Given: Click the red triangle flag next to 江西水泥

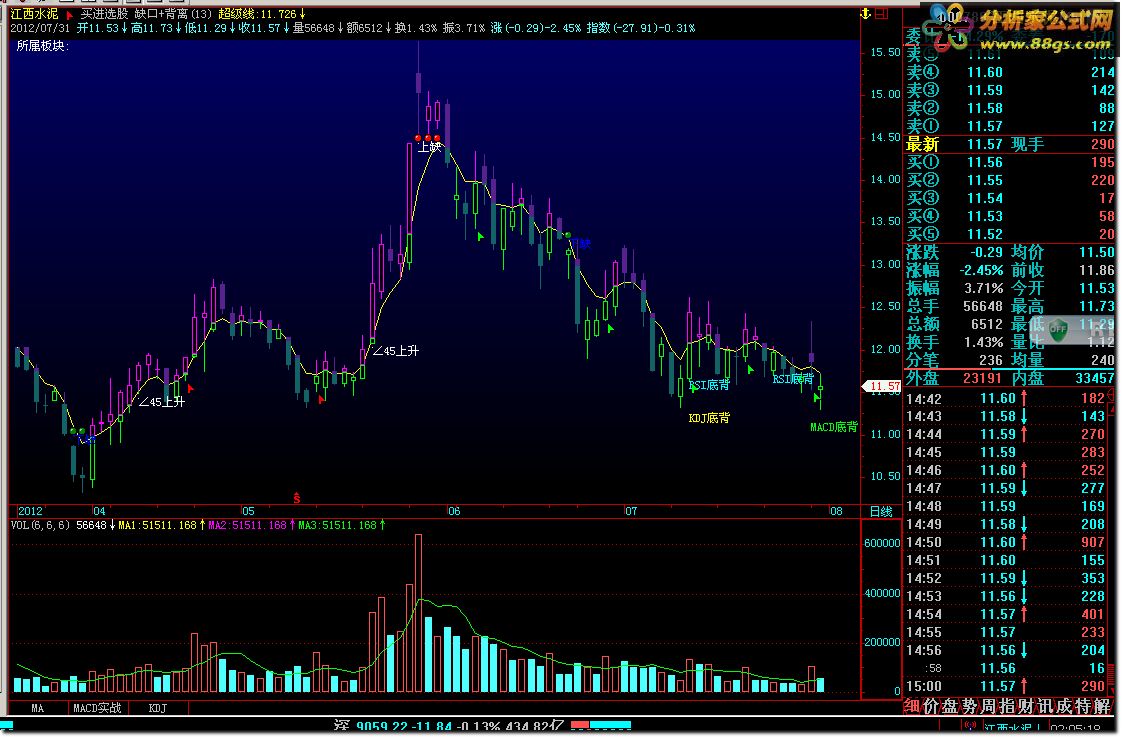Looking at the screenshot, I should pos(69,14).
